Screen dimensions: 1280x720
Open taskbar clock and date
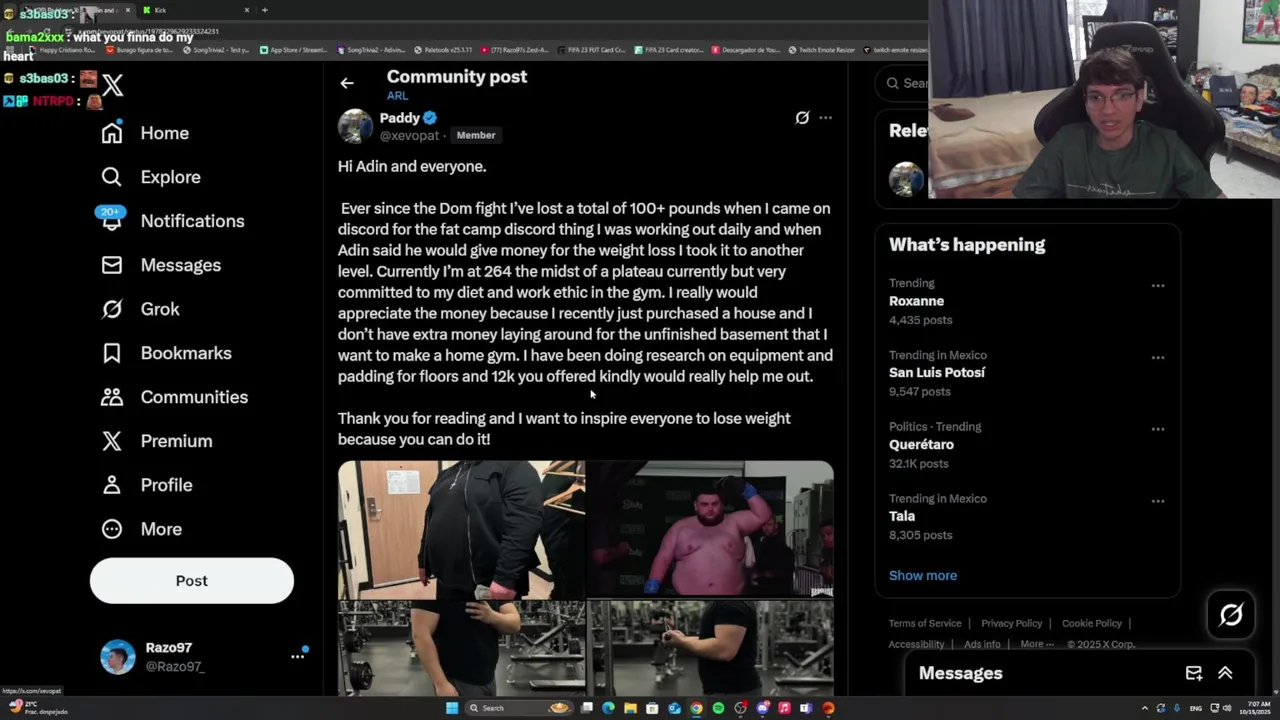click(x=1256, y=708)
